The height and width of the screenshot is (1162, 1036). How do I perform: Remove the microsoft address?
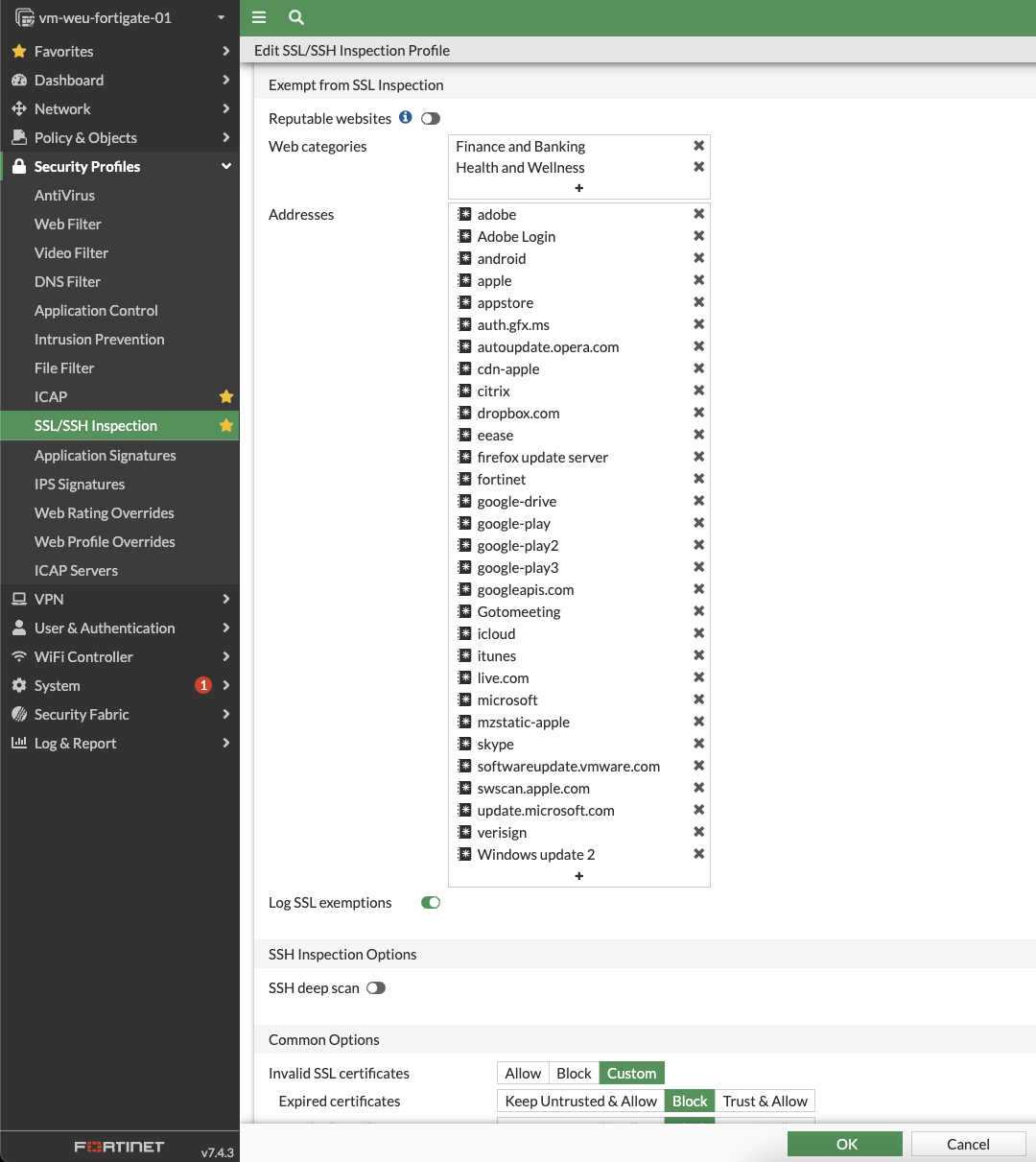[699, 700]
